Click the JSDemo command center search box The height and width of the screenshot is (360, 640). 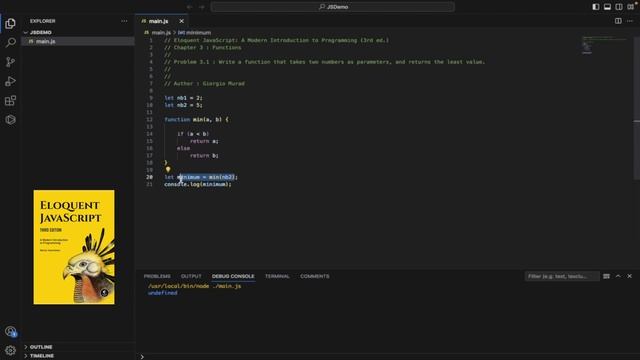[x=333, y=7]
